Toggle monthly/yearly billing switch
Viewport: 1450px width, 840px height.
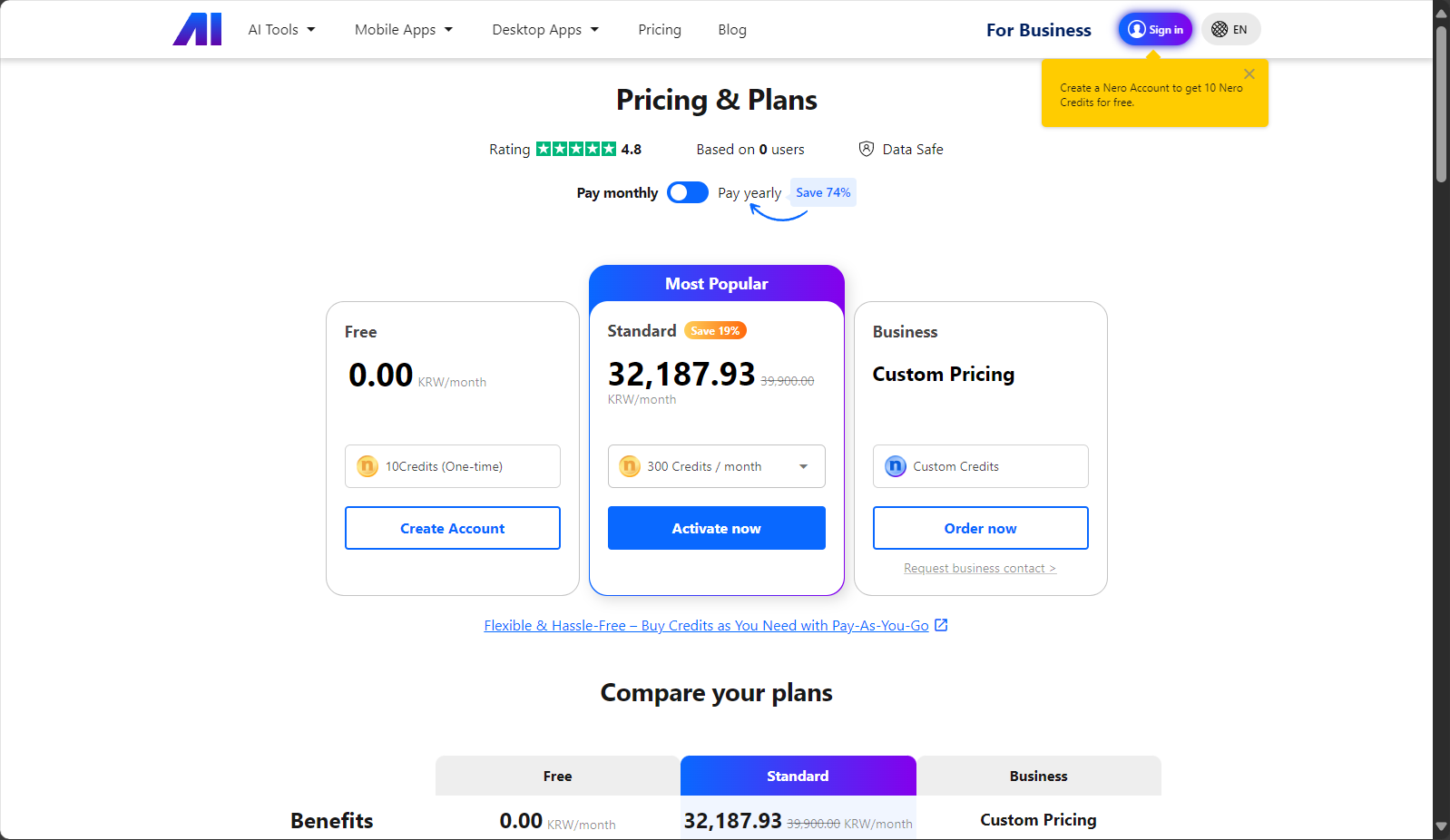pyautogui.click(x=687, y=192)
